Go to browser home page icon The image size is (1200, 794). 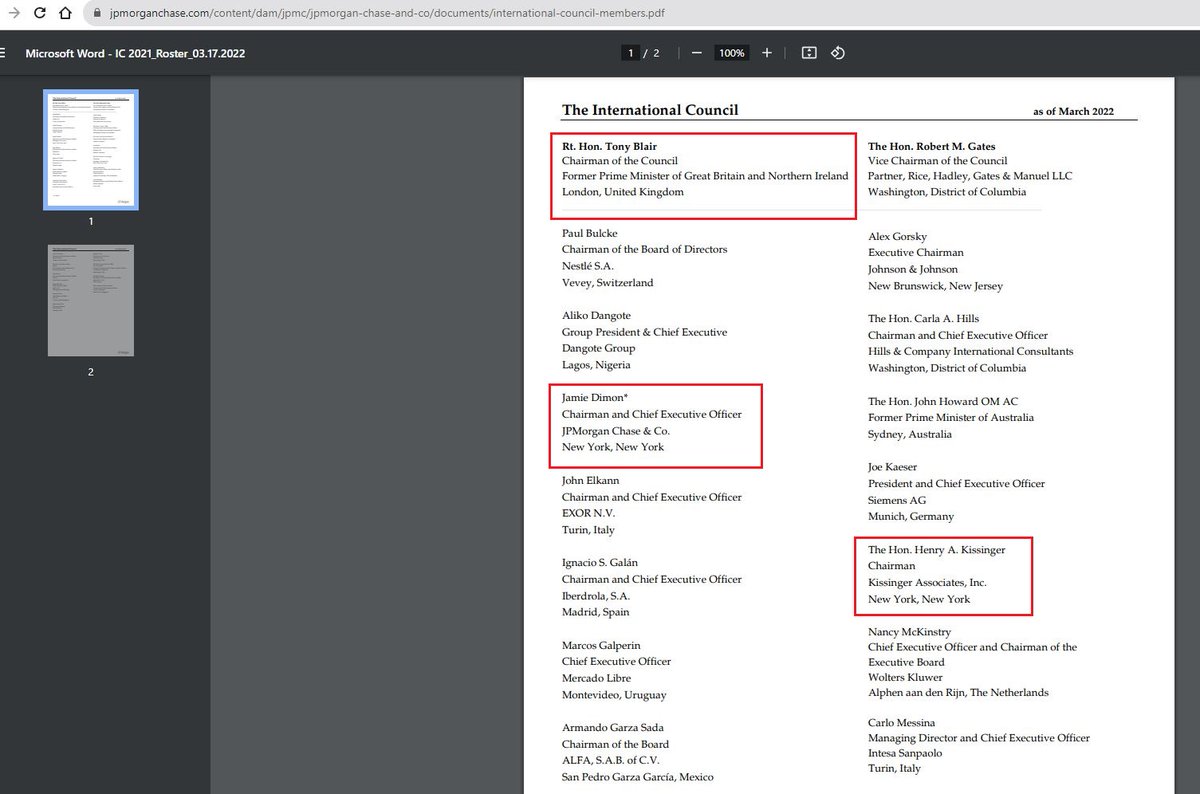[65, 14]
